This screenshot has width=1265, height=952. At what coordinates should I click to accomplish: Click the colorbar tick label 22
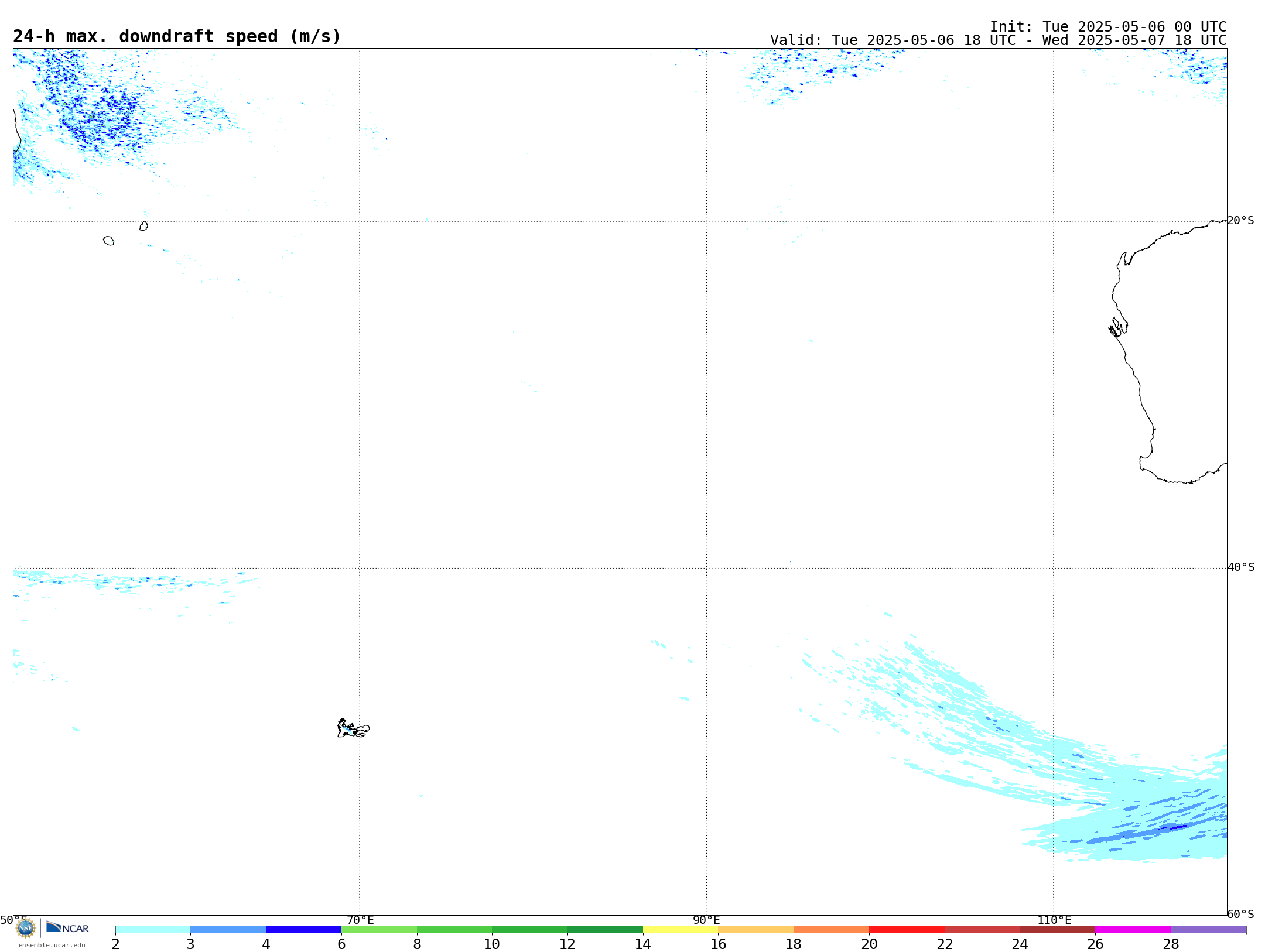tap(945, 944)
